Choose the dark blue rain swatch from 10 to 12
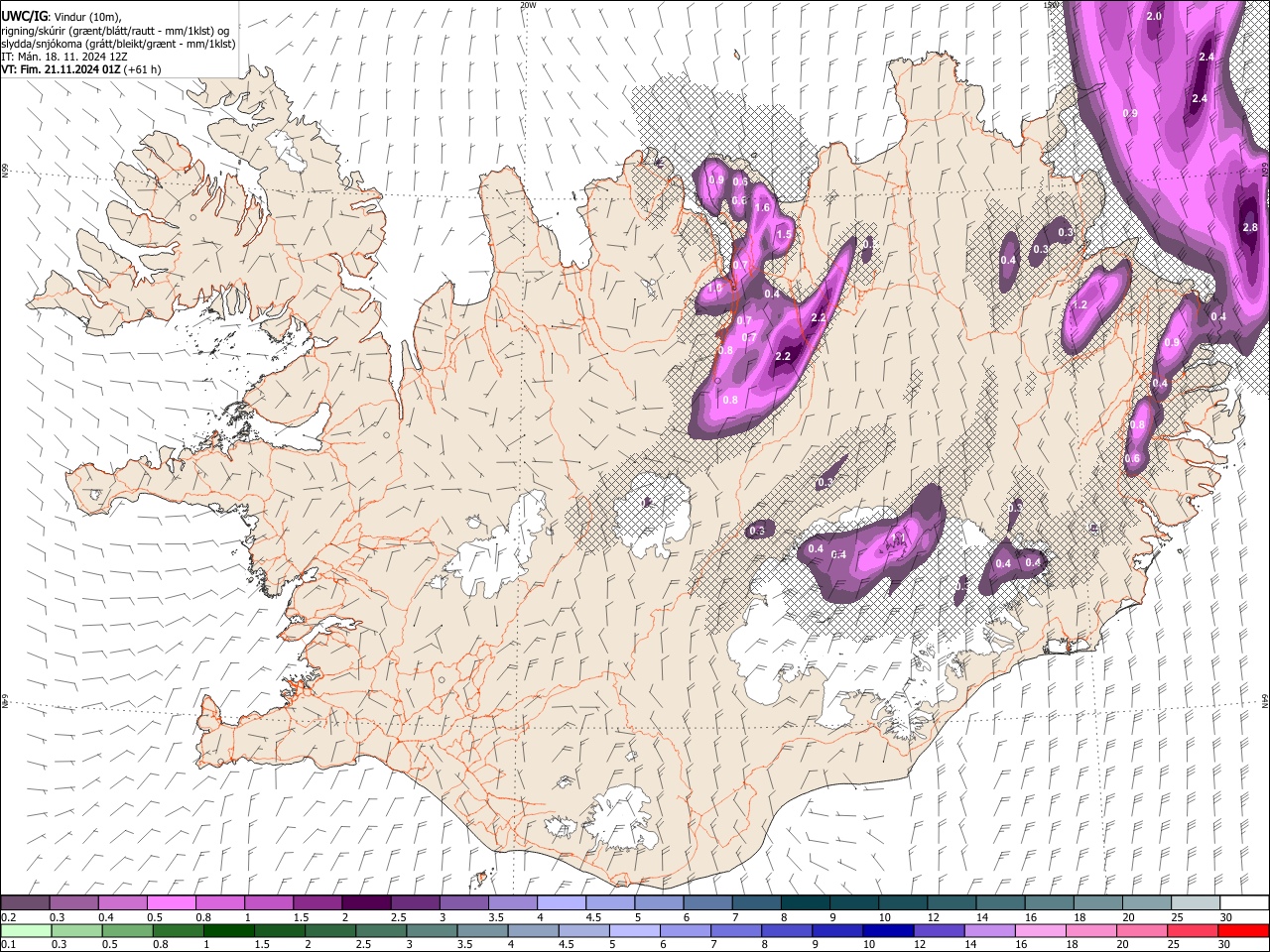 [x=889, y=930]
